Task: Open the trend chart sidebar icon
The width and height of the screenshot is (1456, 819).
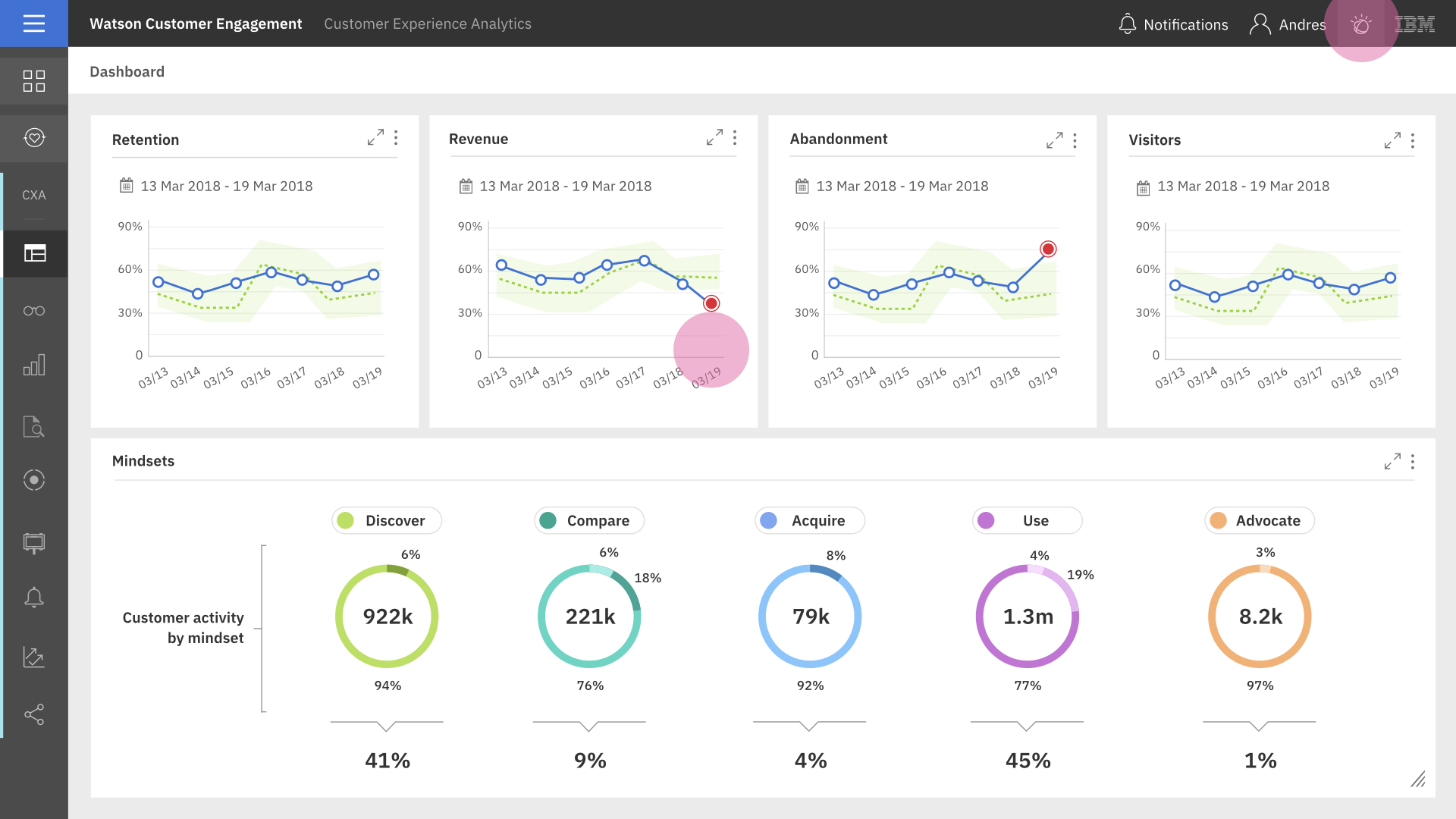Action: [34, 657]
